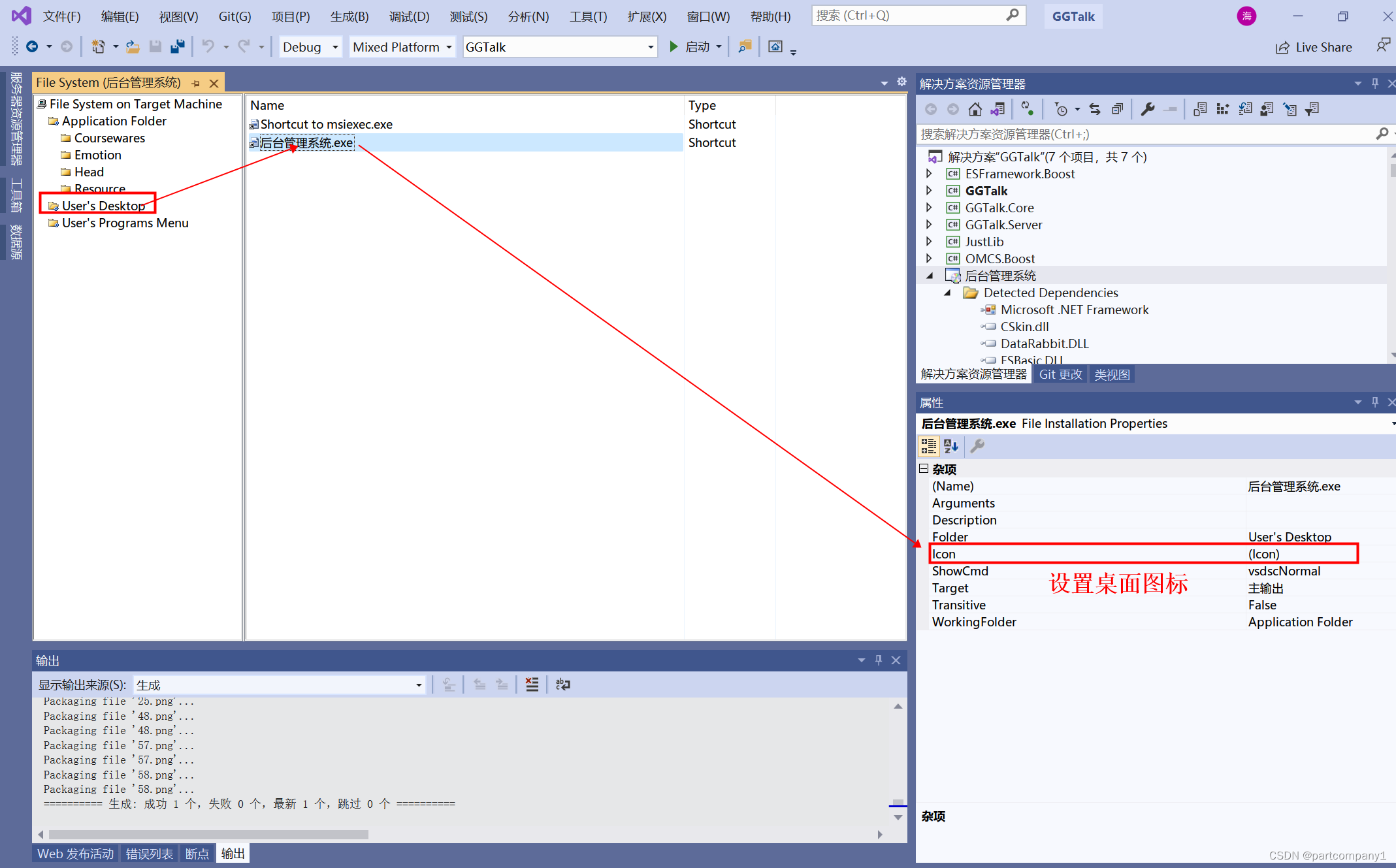Click the feedback icon below window controls
Viewport: 1396px width, 868px height.
click(x=1382, y=46)
